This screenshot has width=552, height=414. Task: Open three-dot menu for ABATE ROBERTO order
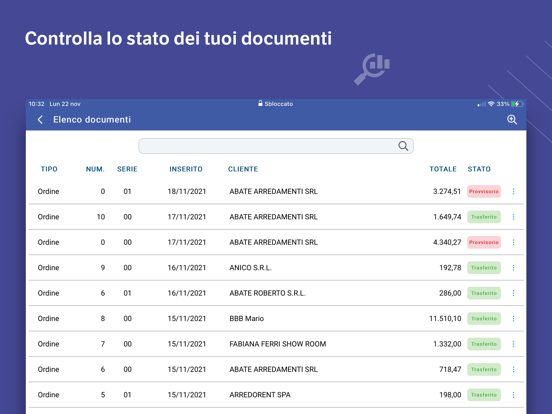(x=513, y=293)
